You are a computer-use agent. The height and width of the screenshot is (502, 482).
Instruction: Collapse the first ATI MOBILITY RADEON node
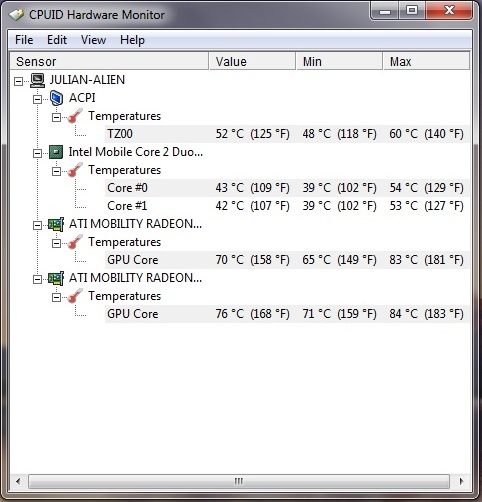click(37, 225)
